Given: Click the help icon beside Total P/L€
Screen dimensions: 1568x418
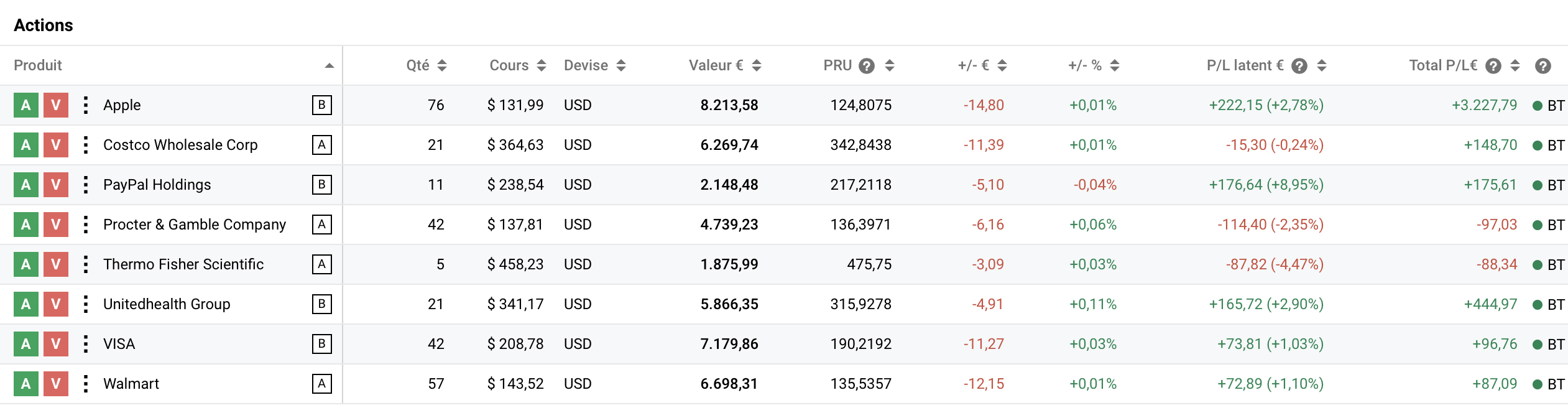Looking at the screenshot, I should (x=1493, y=66).
